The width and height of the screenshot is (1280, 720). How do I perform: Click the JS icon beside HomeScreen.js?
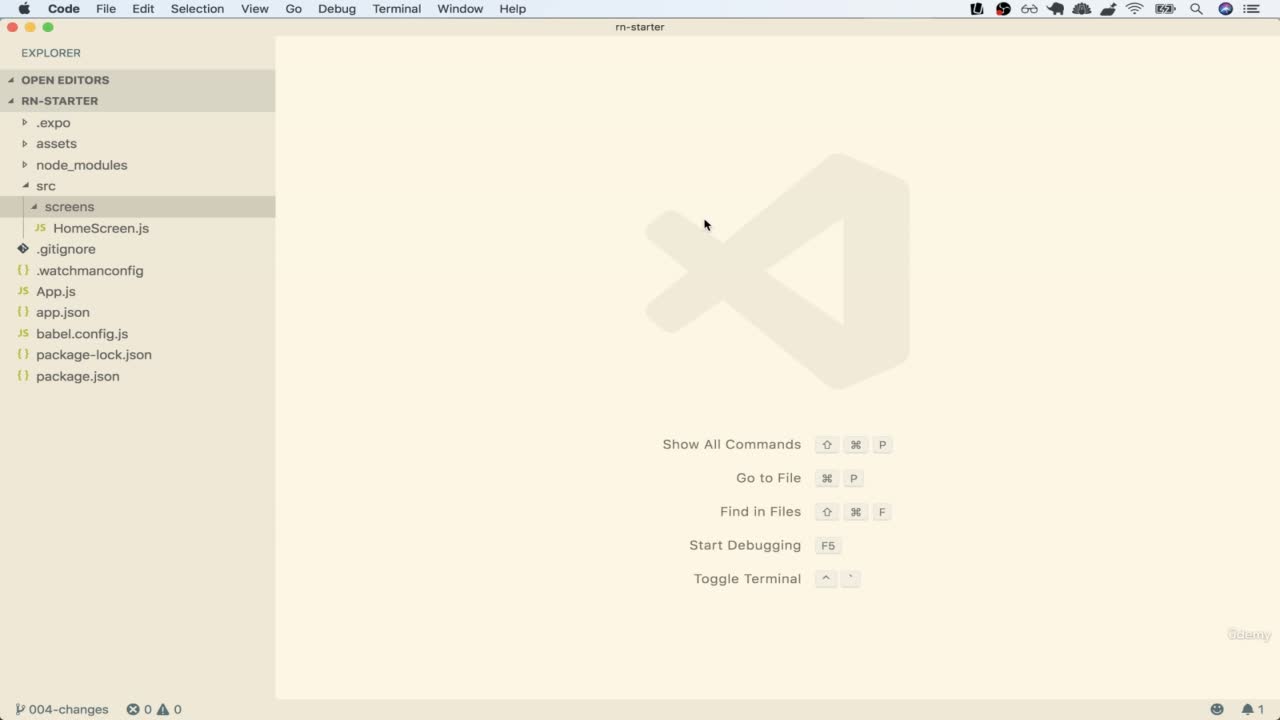click(40, 228)
